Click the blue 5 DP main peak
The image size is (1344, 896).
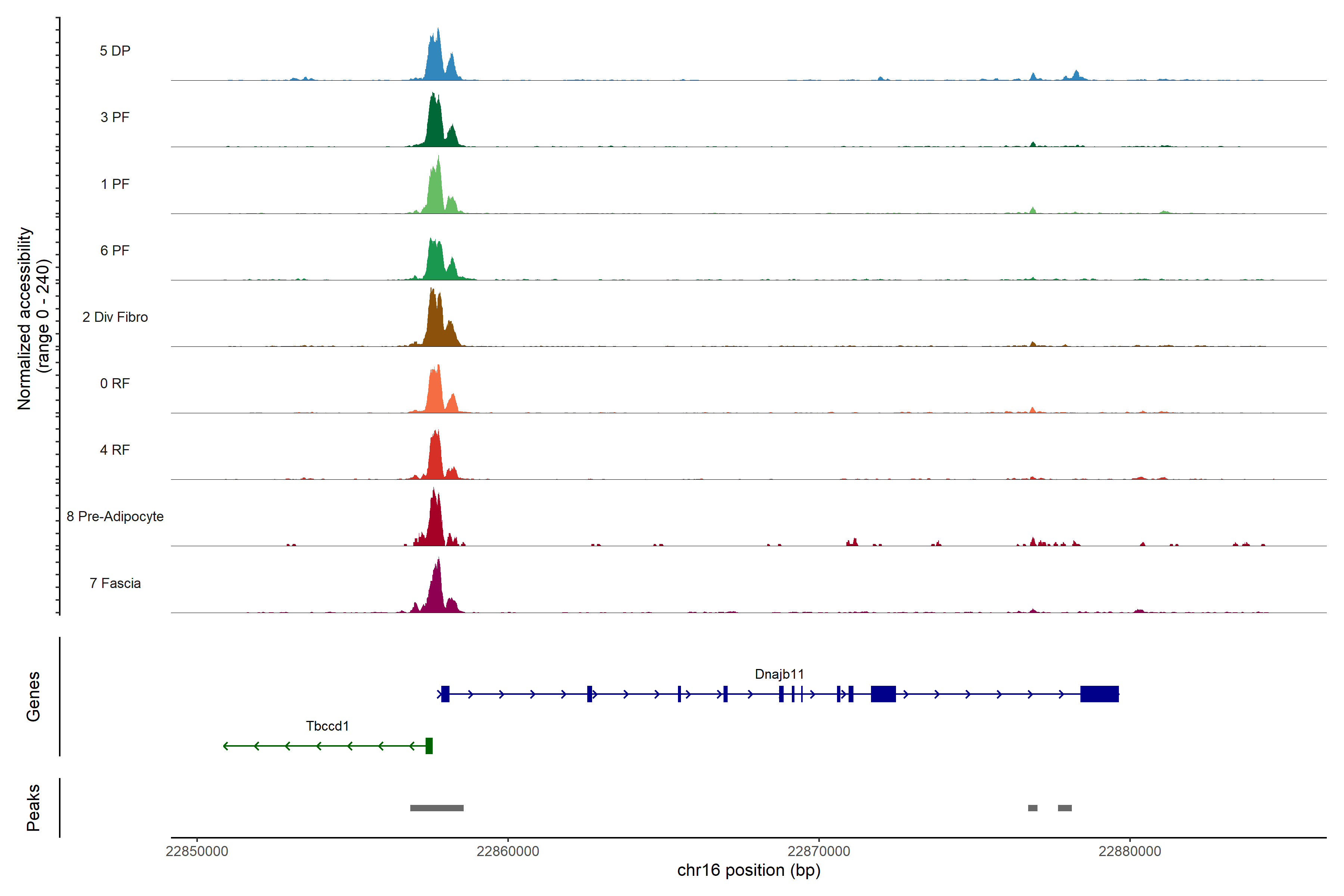[436, 57]
